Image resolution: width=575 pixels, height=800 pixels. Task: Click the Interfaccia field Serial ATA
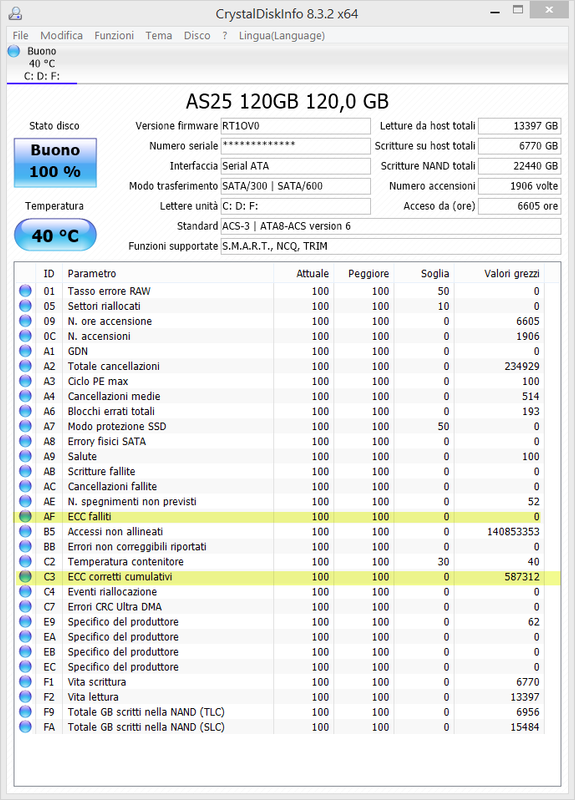point(295,166)
